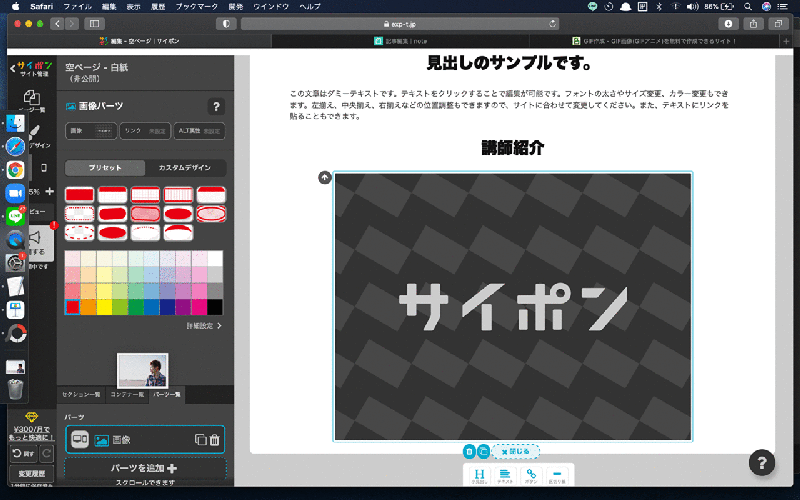
Task: Click the move-up arrow beside the image
Action: [325, 178]
